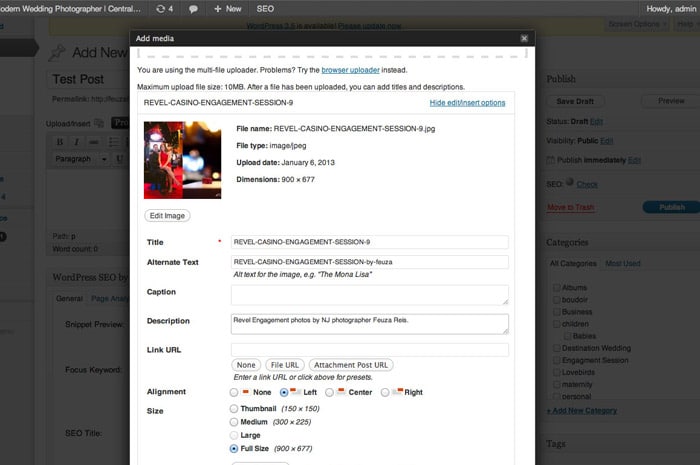Image resolution: width=700 pixels, height=465 pixels.
Task: Open the General tab in WordPress SEO box
Action: (x=70, y=299)
